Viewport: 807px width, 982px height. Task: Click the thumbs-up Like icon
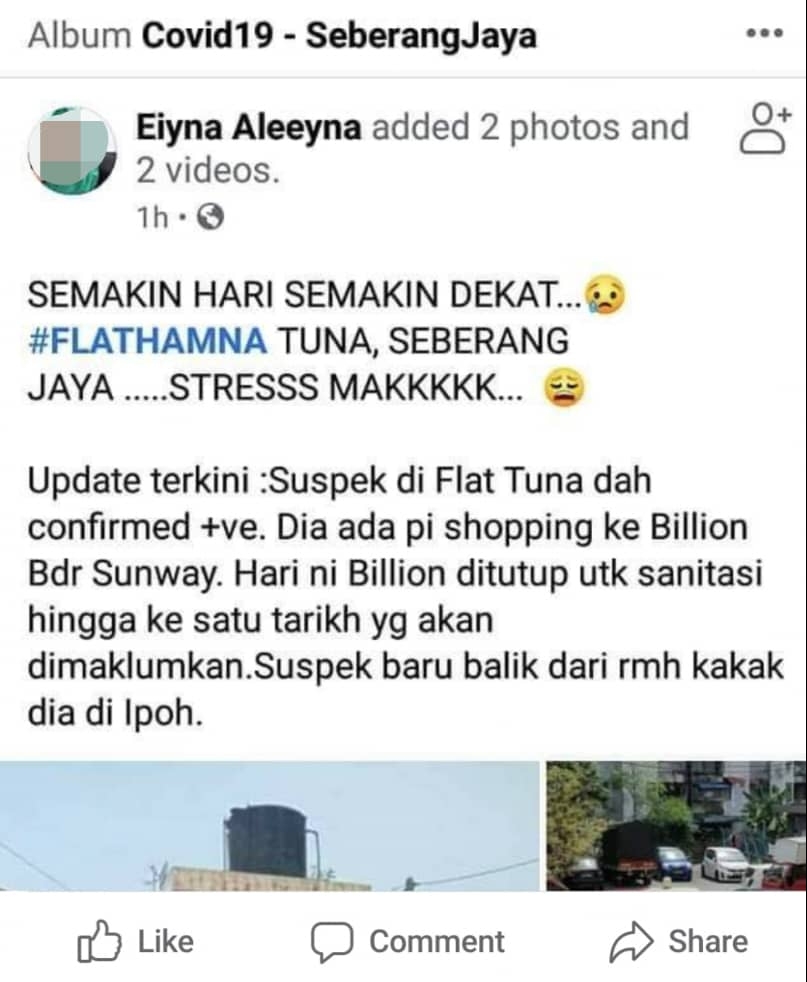(98, 941)
